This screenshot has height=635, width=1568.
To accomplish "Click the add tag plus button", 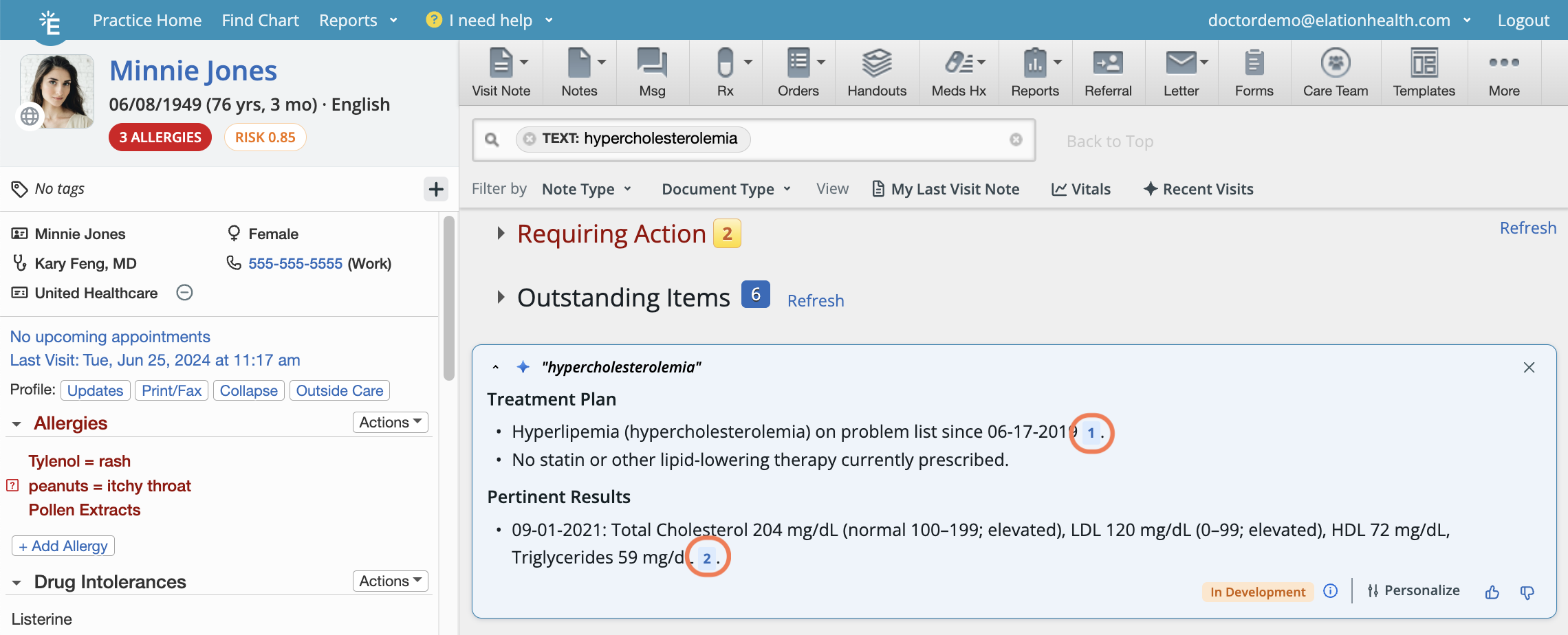I will tap(435, 189).
